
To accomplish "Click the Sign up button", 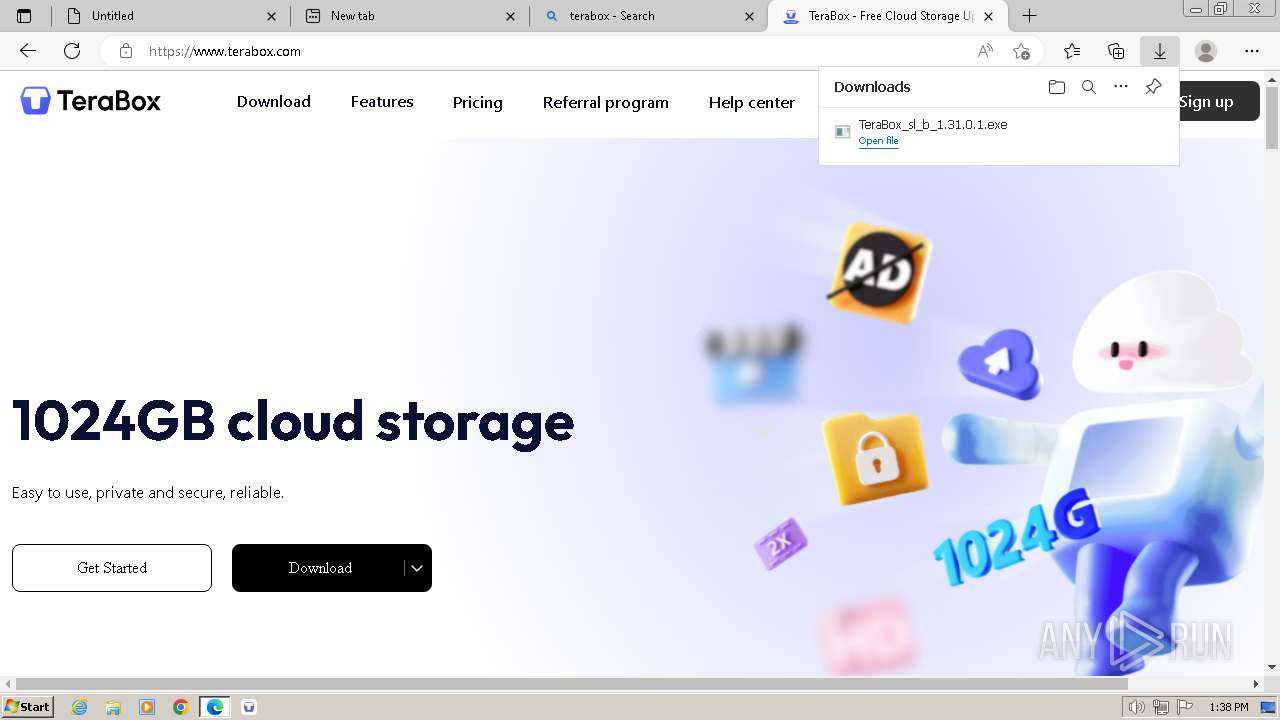I will [x=1218, y=101].
